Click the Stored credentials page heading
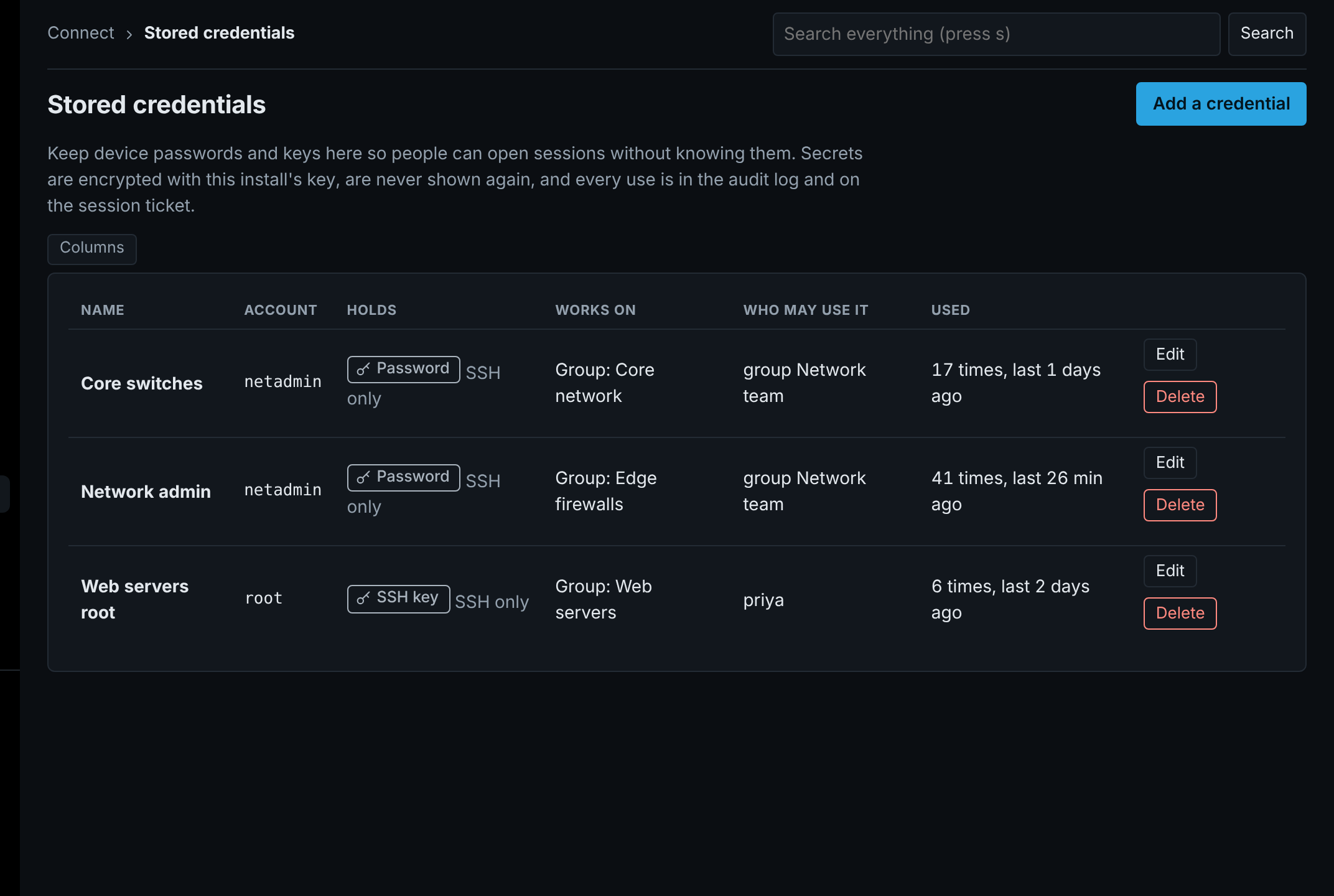 coord(157,105)
